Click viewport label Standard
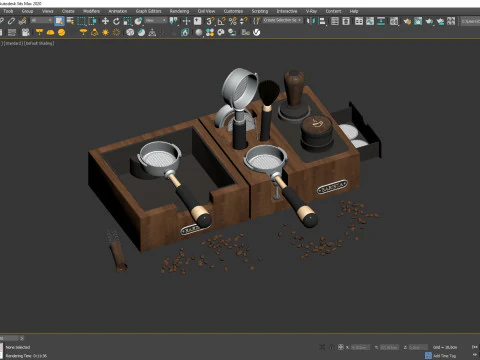 tap(14, 43)
